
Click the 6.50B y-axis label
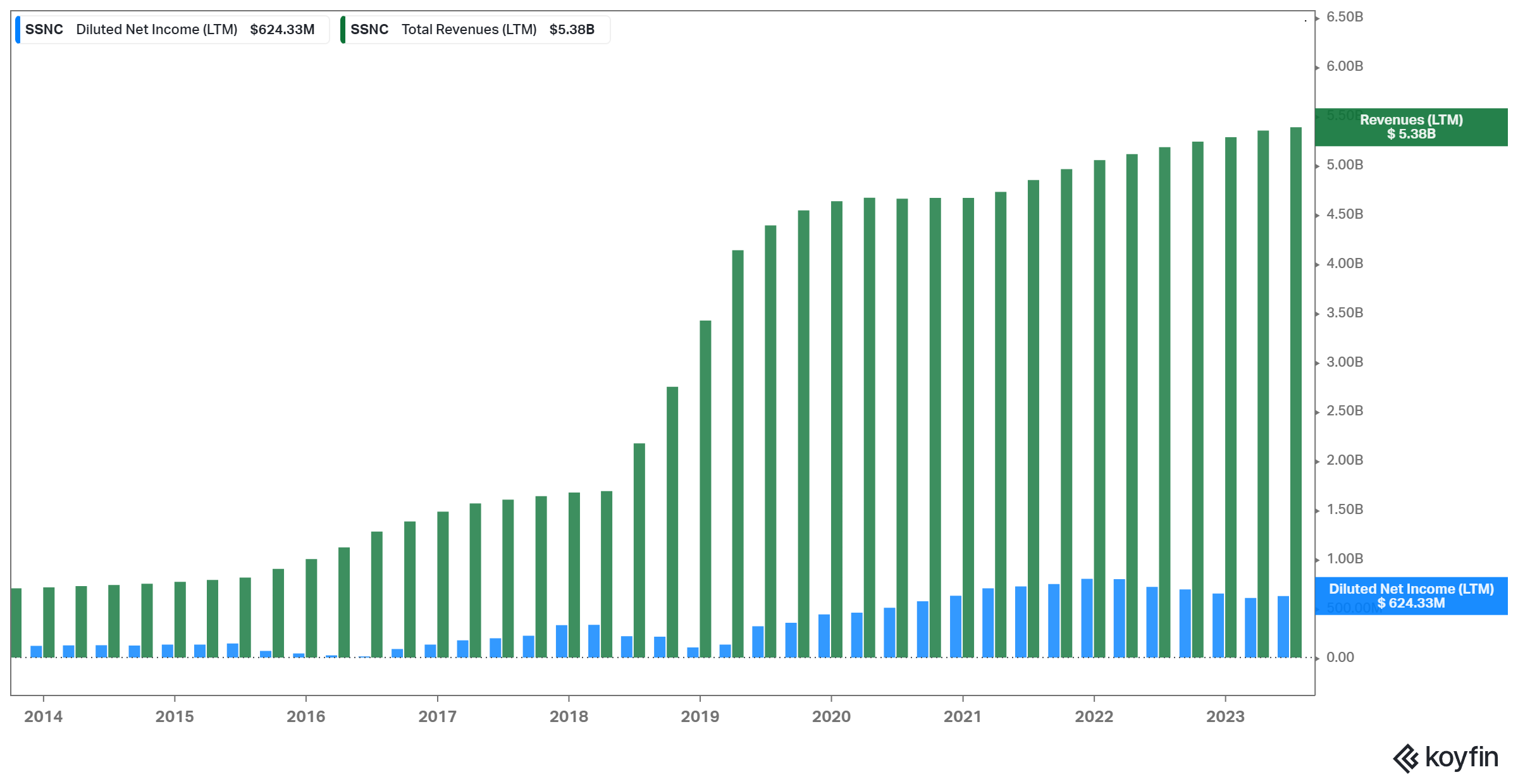[1344, 17]
